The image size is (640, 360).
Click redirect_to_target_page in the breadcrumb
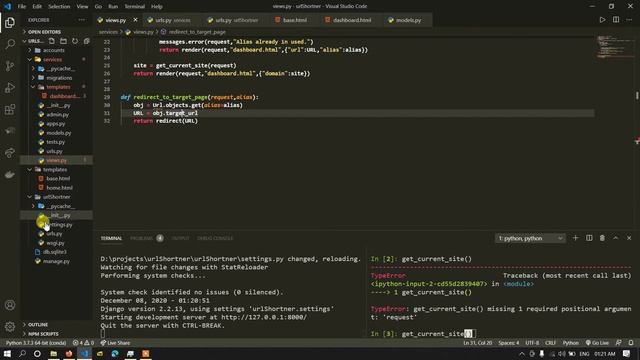click(197, 32)
